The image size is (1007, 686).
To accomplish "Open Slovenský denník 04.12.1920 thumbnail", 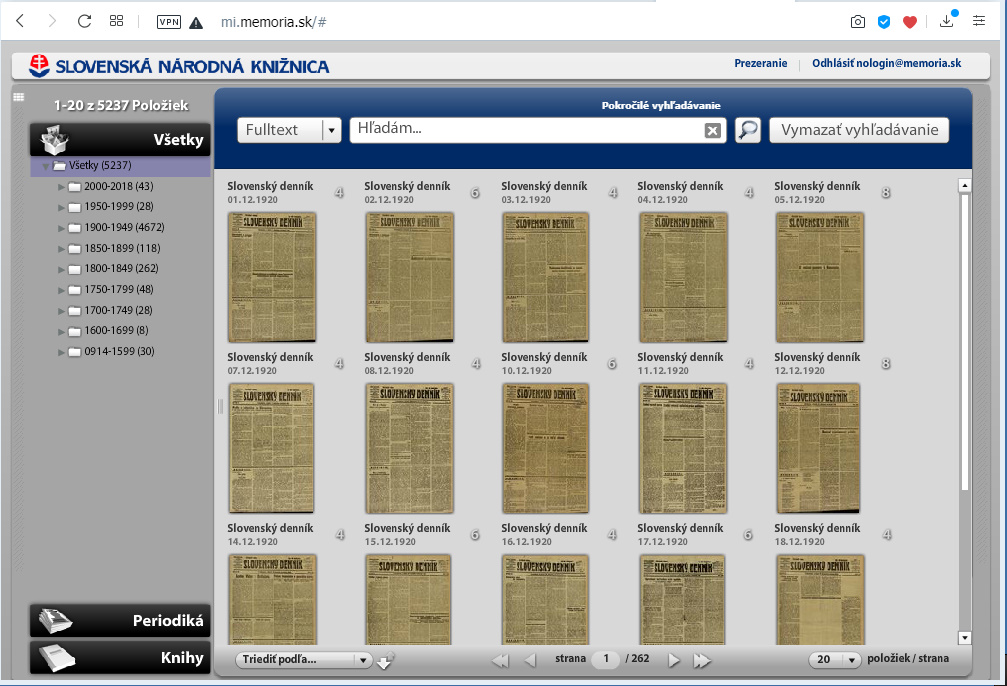I will pyautogui.click(x=683, y=277).
